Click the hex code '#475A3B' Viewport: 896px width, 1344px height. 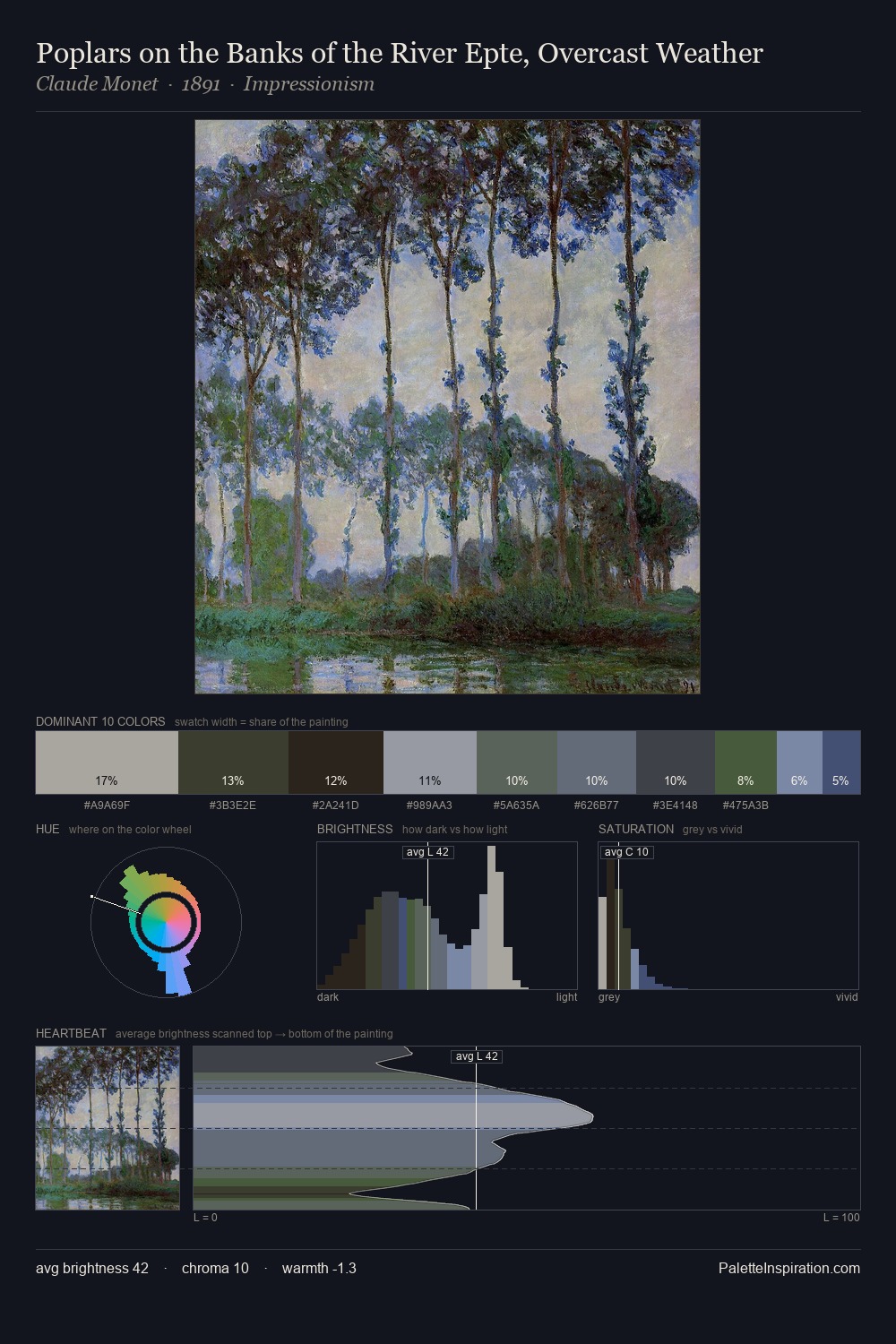745,805
